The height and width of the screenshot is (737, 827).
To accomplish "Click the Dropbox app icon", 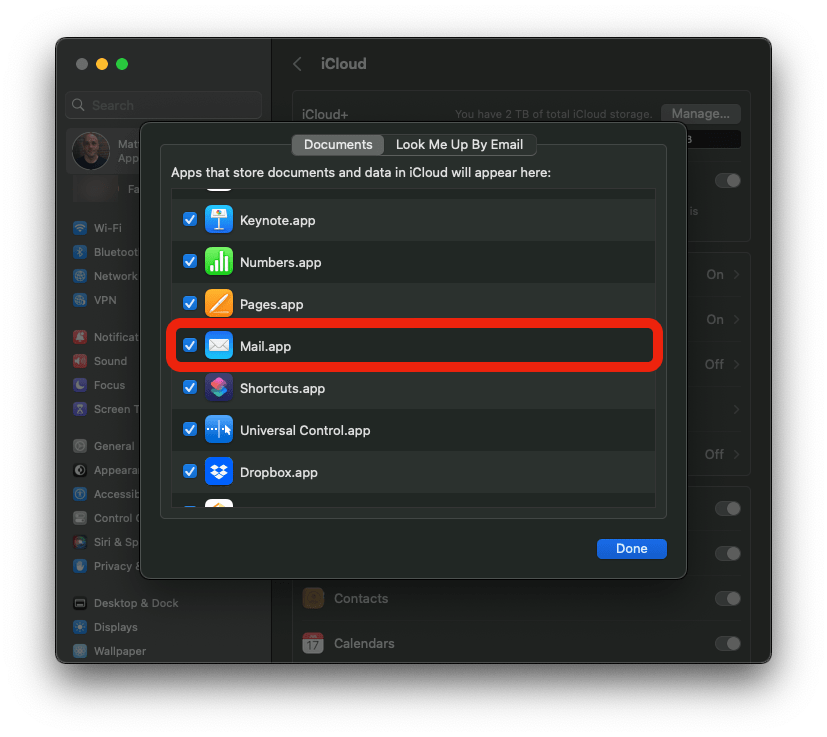I will coord(218,472).
